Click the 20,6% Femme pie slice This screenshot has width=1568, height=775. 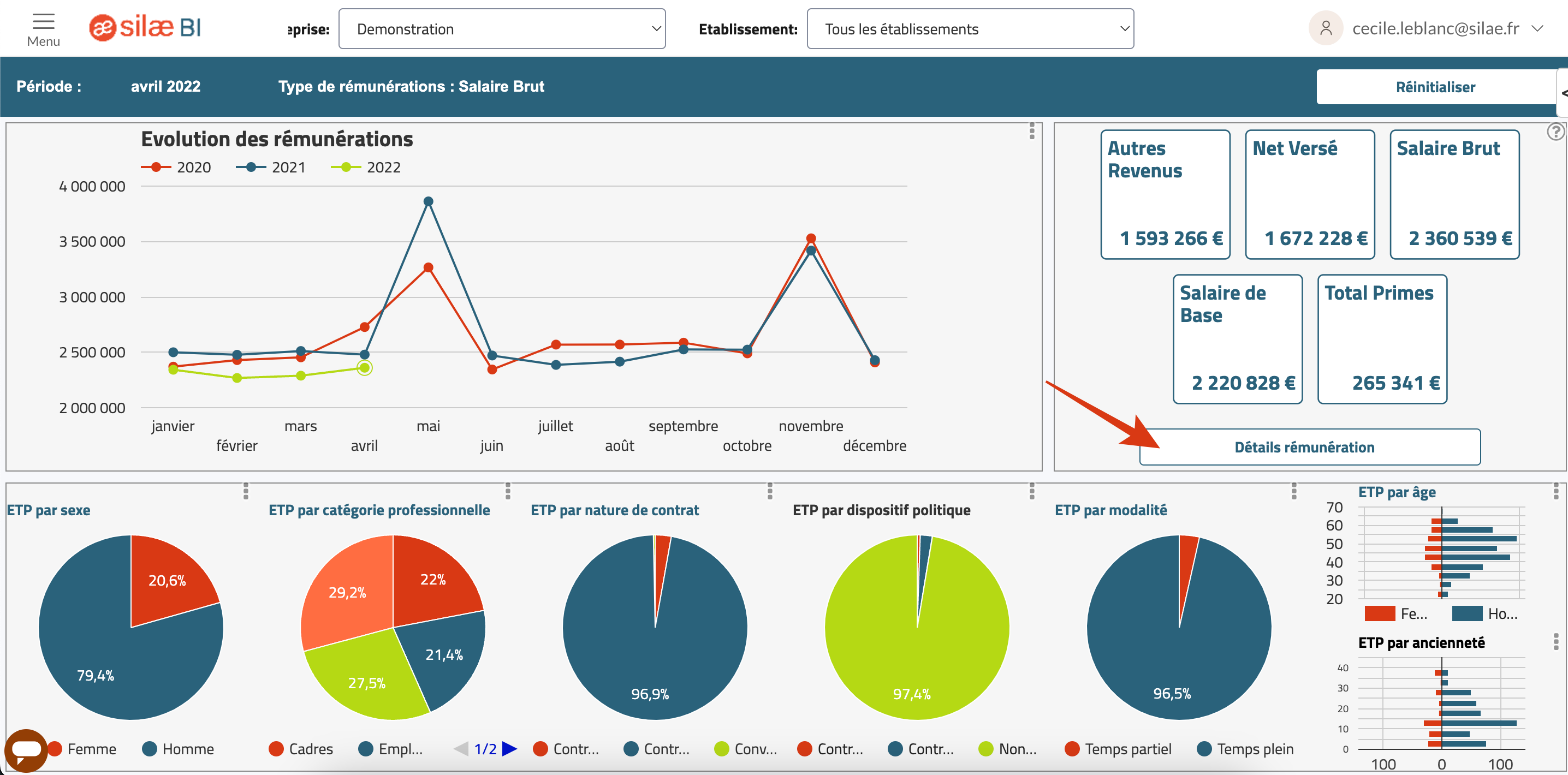168,580
